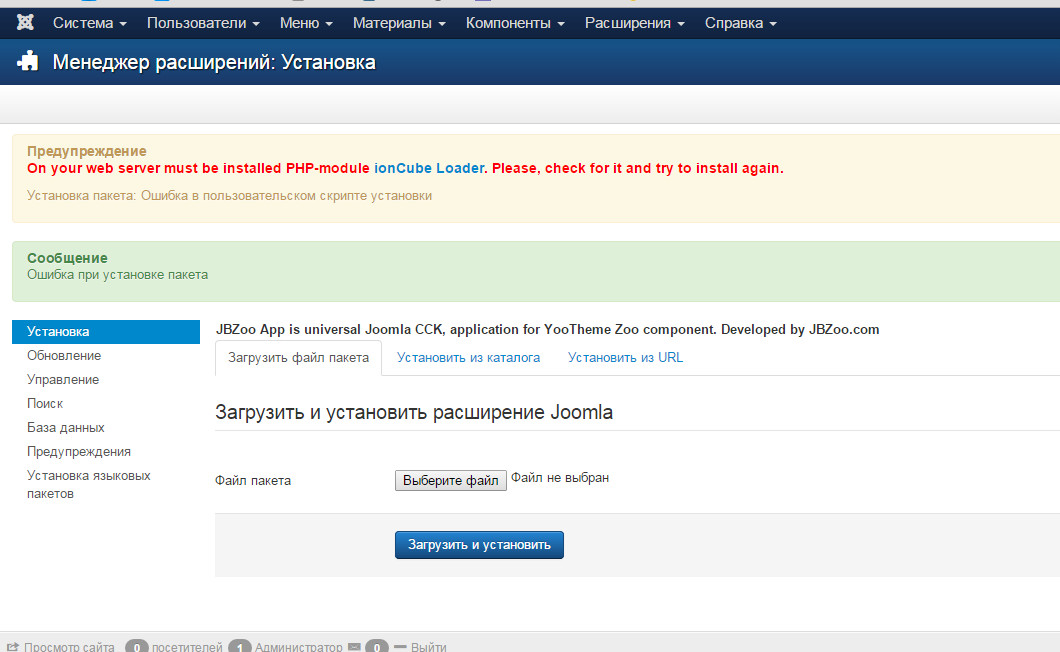
Task: Click the Выйти logout link in footer
Action: [x=428, y=647]
